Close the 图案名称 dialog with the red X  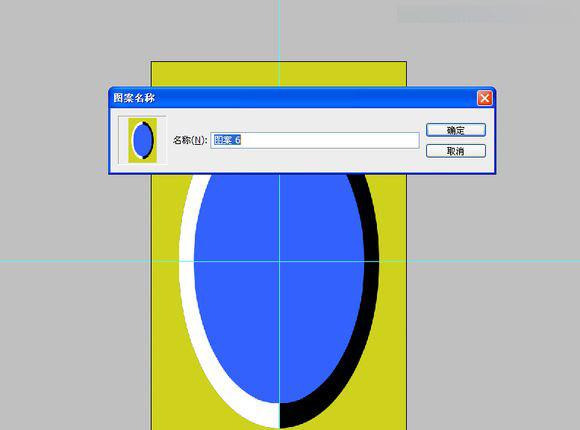click(x=485, y=98)
